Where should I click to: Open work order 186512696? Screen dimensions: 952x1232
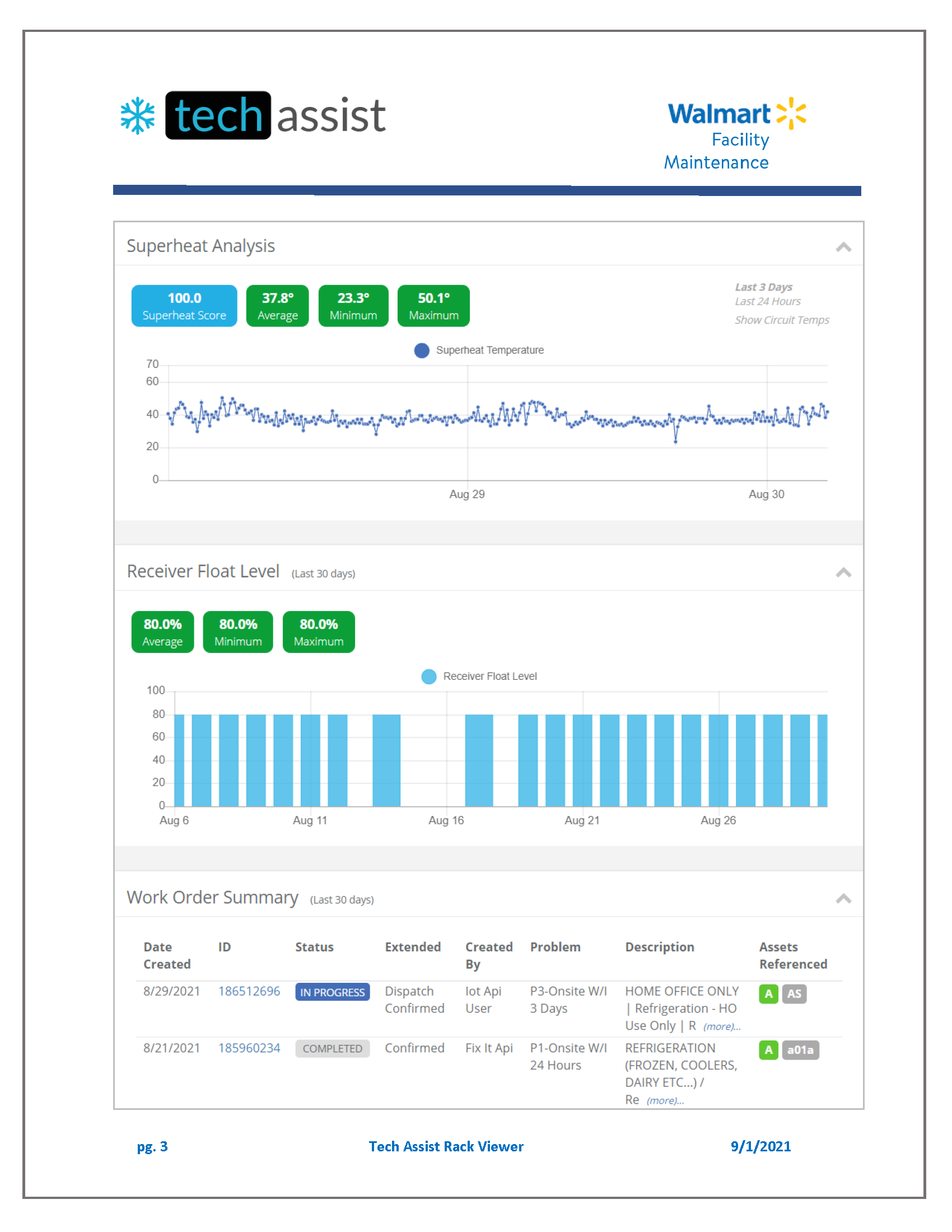[x=250, y=991]
